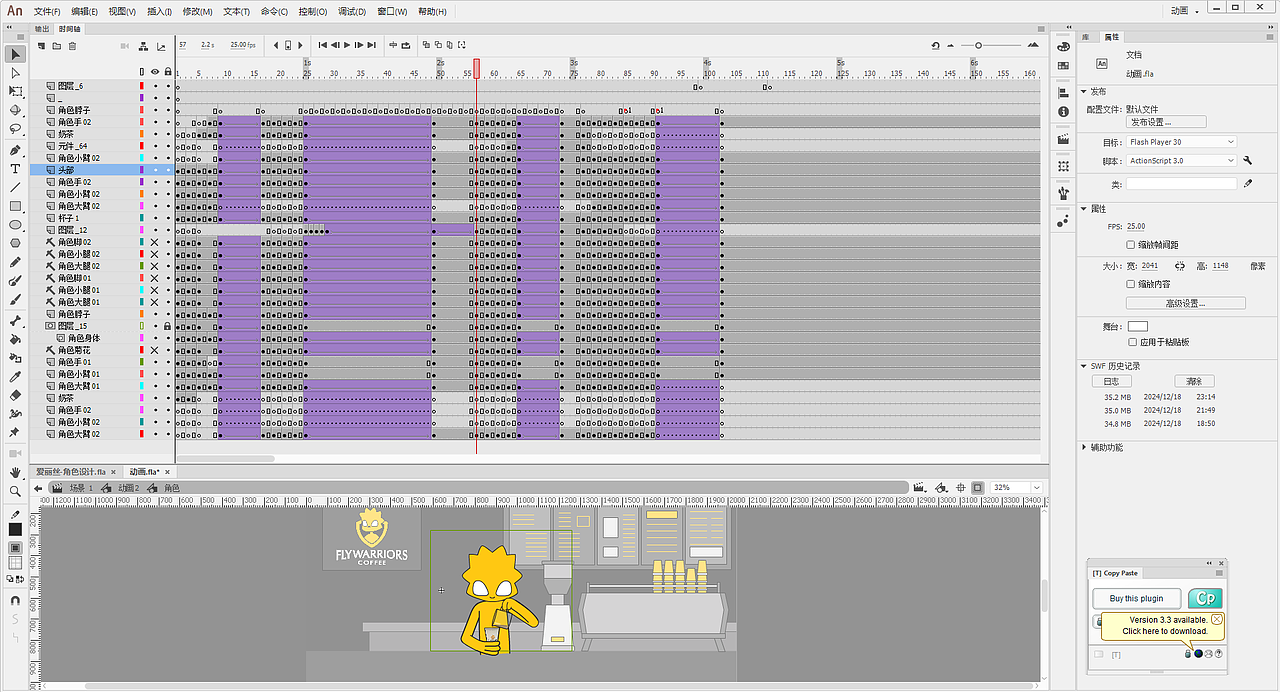Screen dimensions: 1280x692
Task: Select the Text tool
Action: click(15, 169)
